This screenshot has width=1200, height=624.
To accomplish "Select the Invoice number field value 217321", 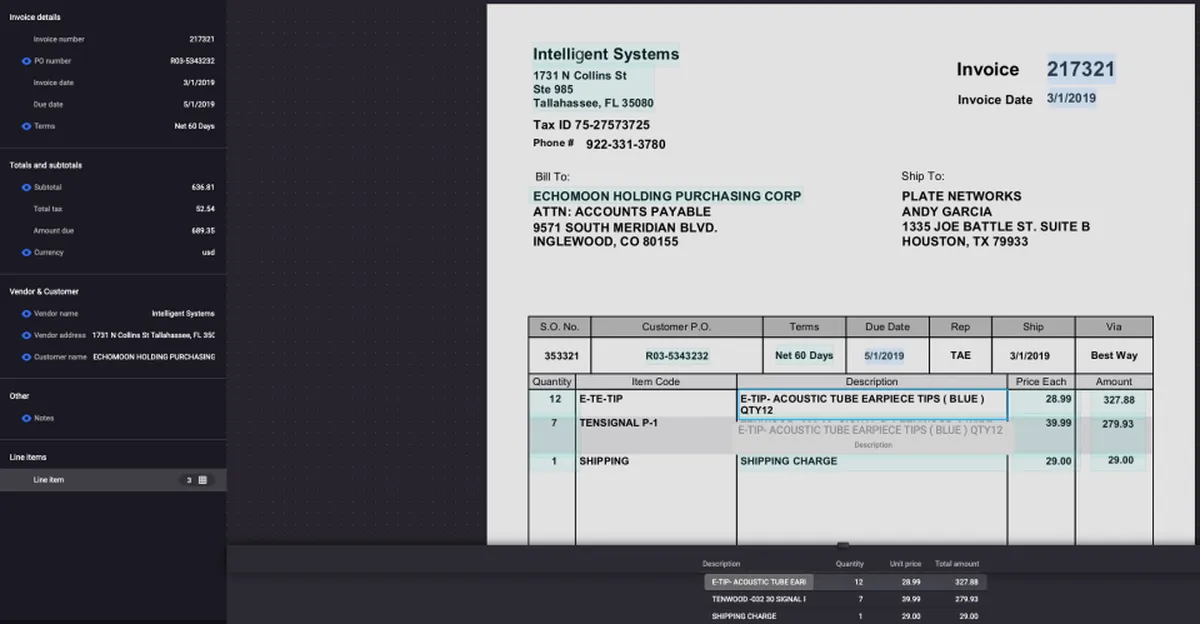I will point(202,39).
